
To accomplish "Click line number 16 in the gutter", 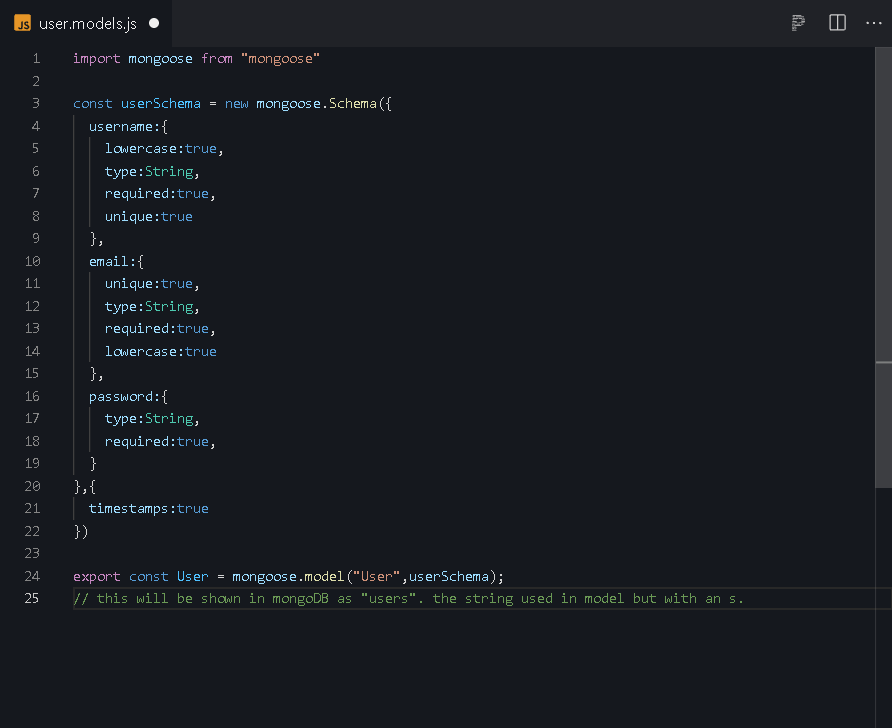I will pyautogui.click(x=32, y=396).
